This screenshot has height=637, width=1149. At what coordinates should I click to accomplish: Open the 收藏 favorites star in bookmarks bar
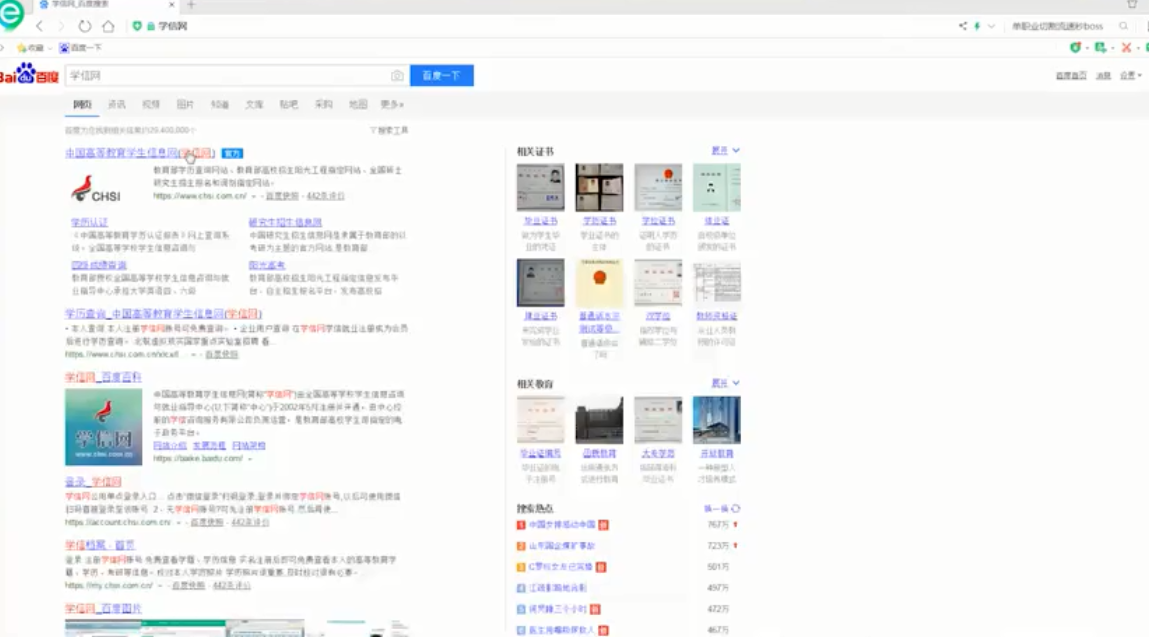click(30, 48)
